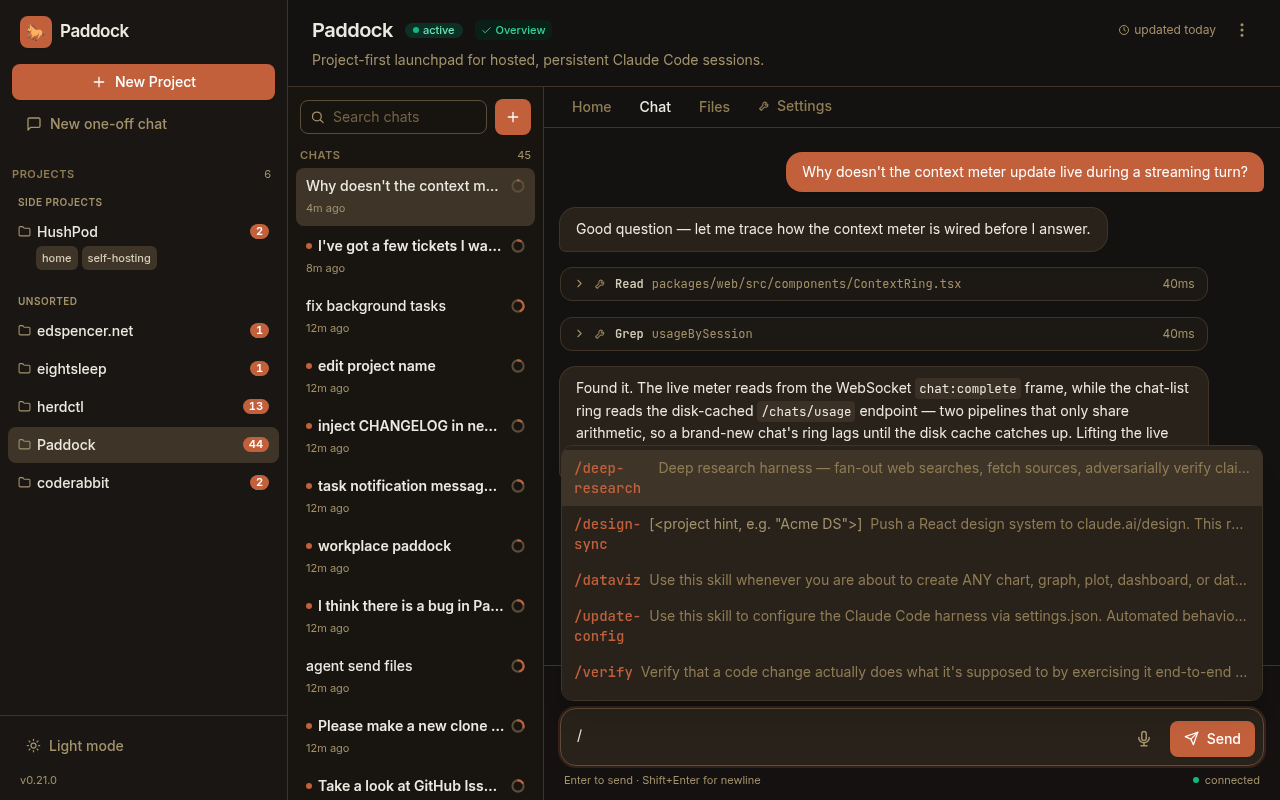Open the 'I think there is a bug in Pa…' chat
1280x800 pixels.
point(415,617)
